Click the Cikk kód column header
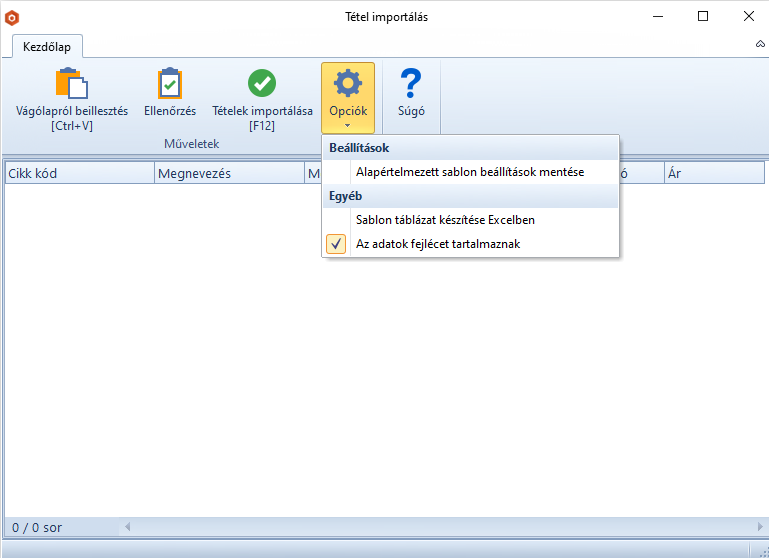This screenshot has height=558, width=769. (78, 174)
